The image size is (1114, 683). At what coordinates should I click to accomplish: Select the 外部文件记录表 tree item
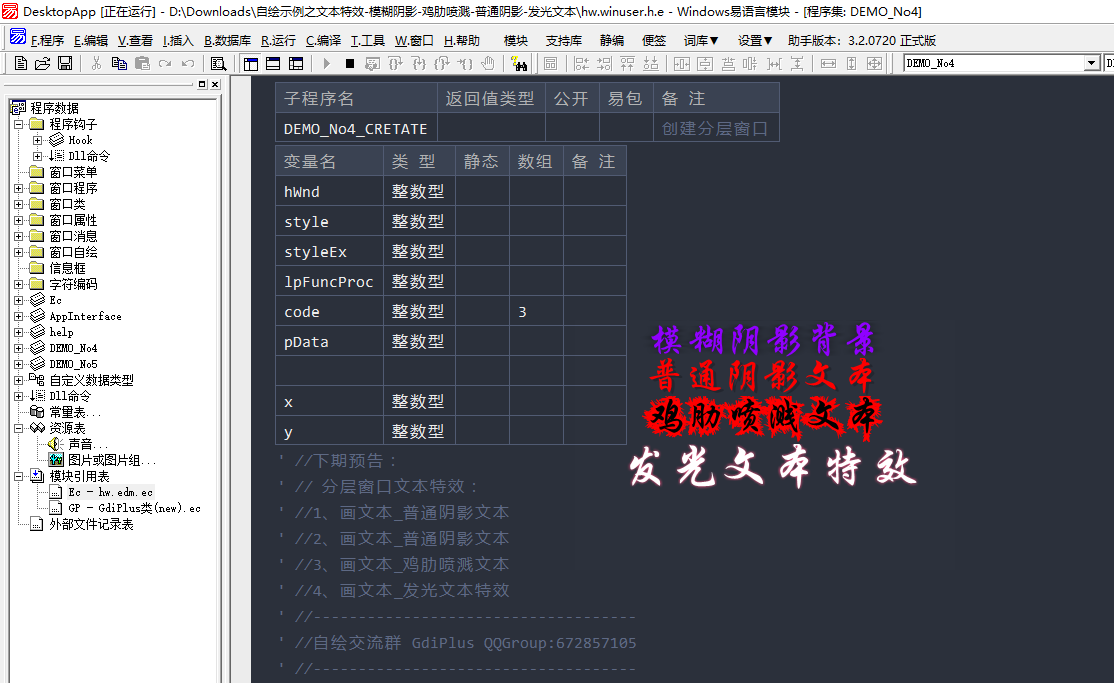[x=91, y=524]
